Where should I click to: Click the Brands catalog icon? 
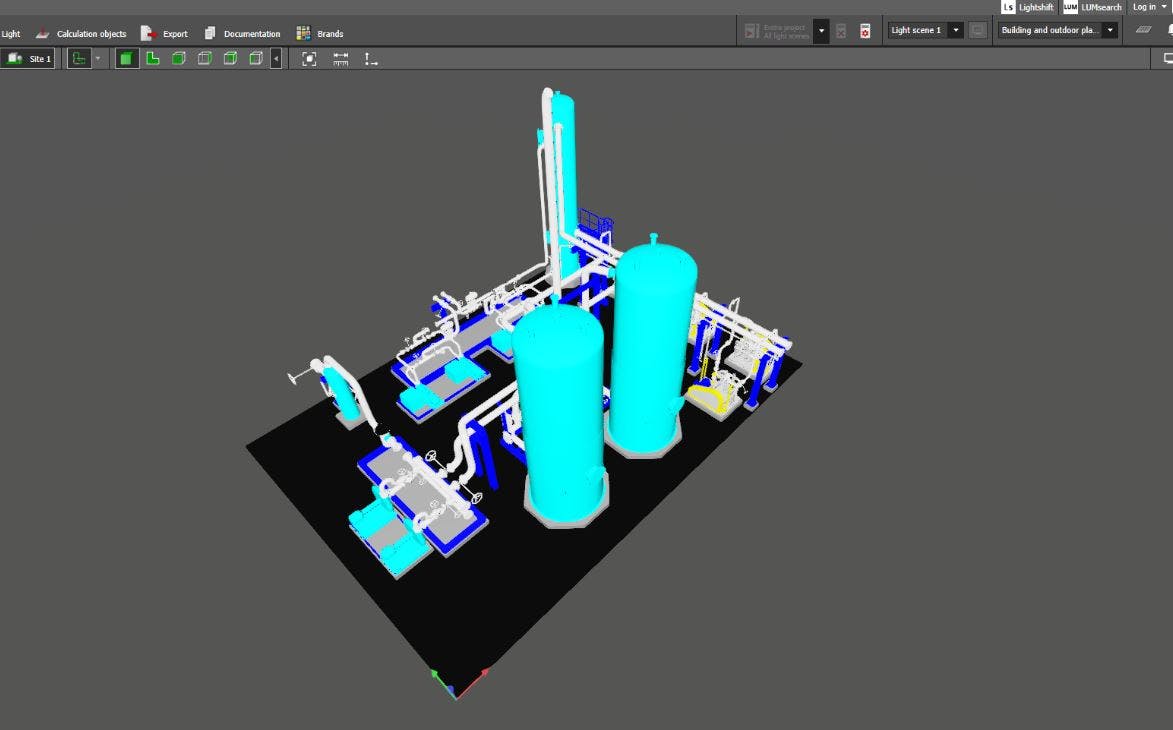coord(303,34)
